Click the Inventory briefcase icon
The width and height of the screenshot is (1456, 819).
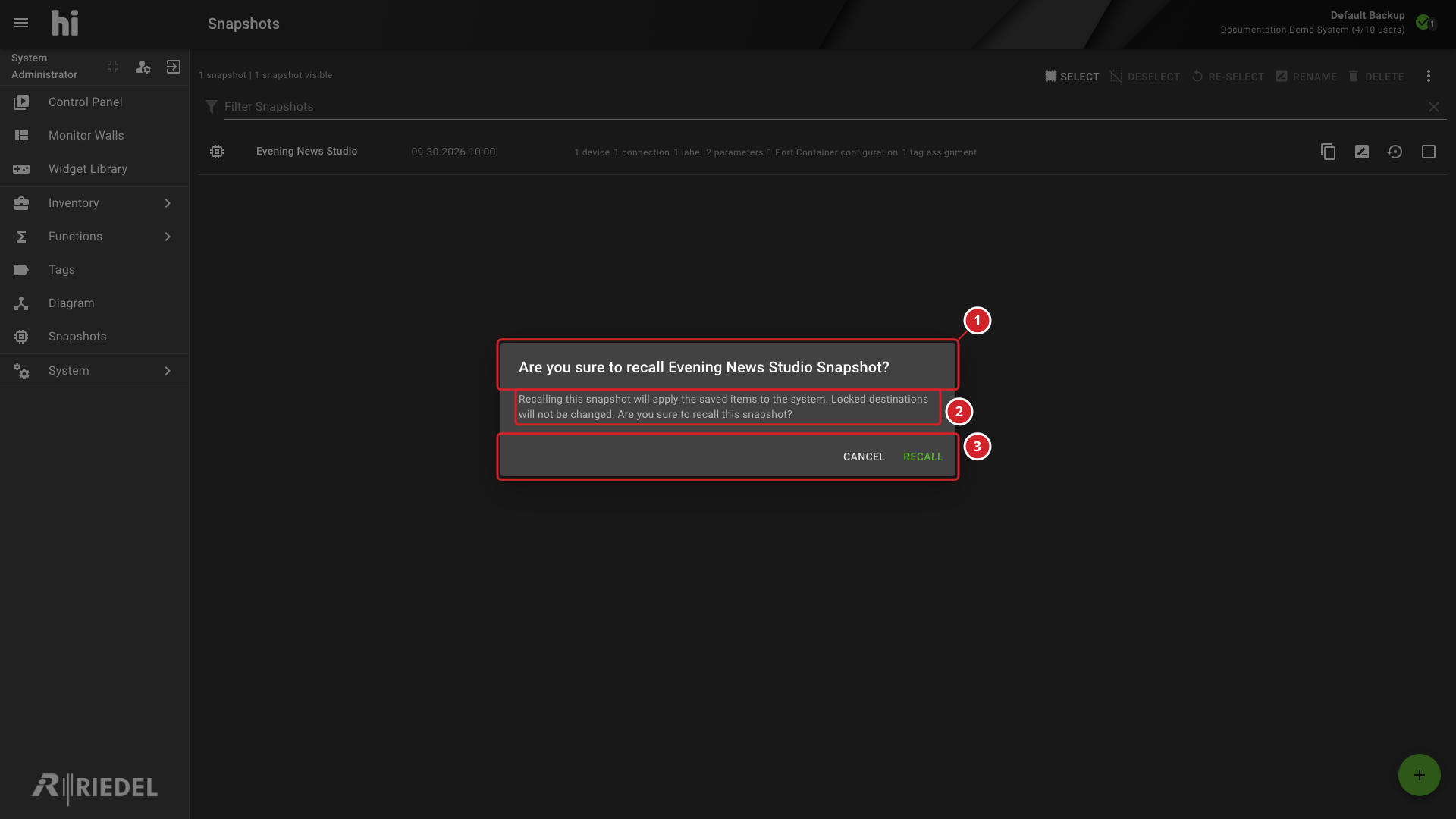pyautogui.click(x=21, y=203)
